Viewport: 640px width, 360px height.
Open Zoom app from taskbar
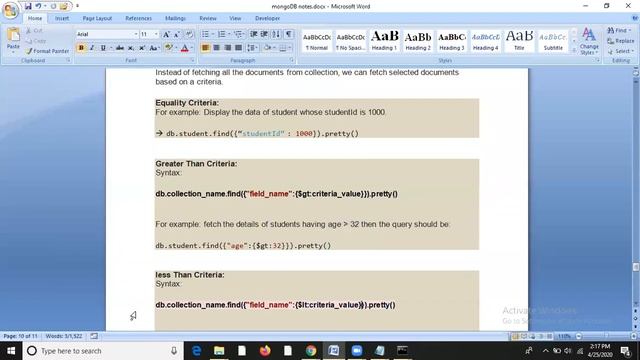tap(357, 351)
